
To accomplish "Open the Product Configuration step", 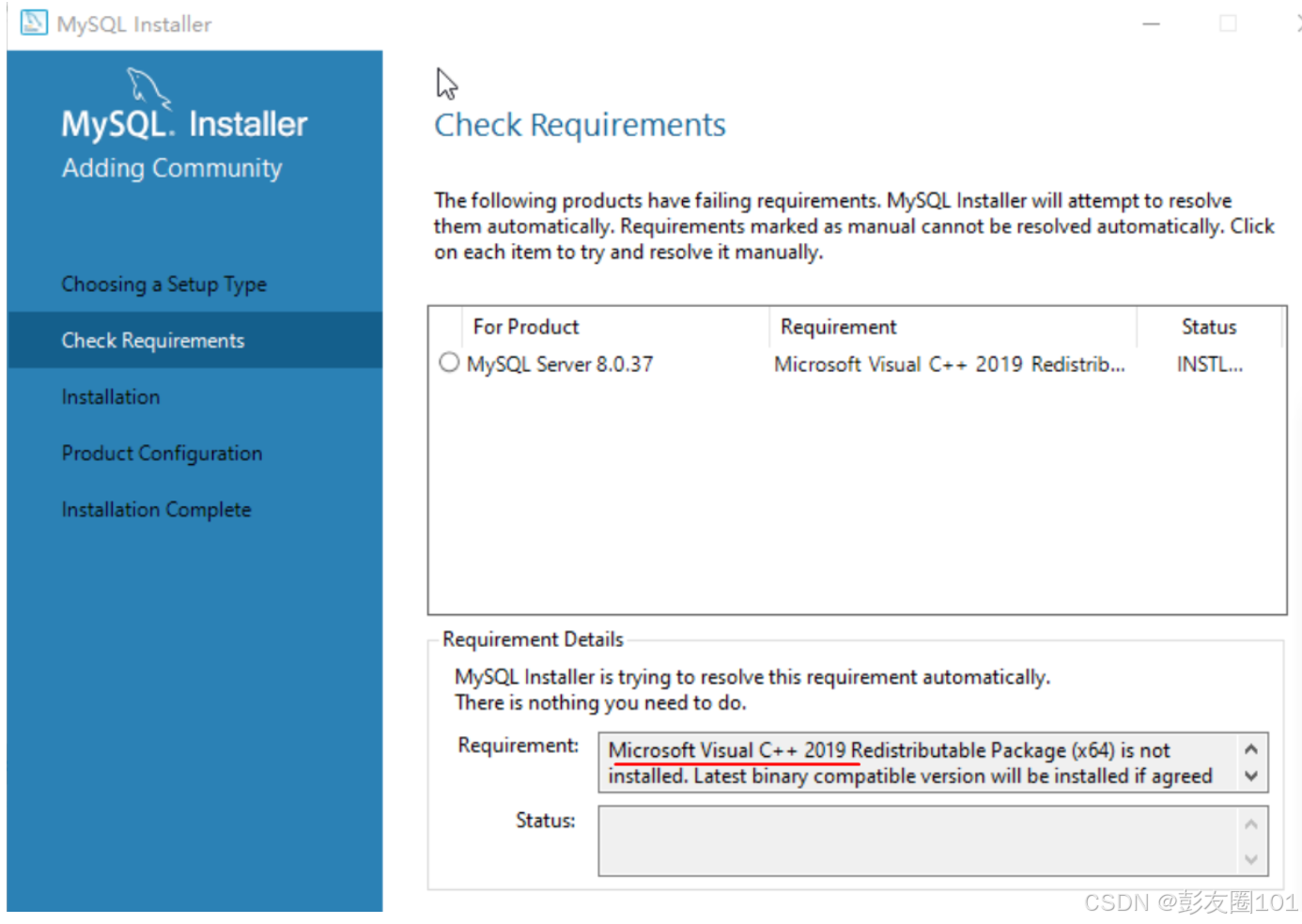I will click(x=162, y=454).
